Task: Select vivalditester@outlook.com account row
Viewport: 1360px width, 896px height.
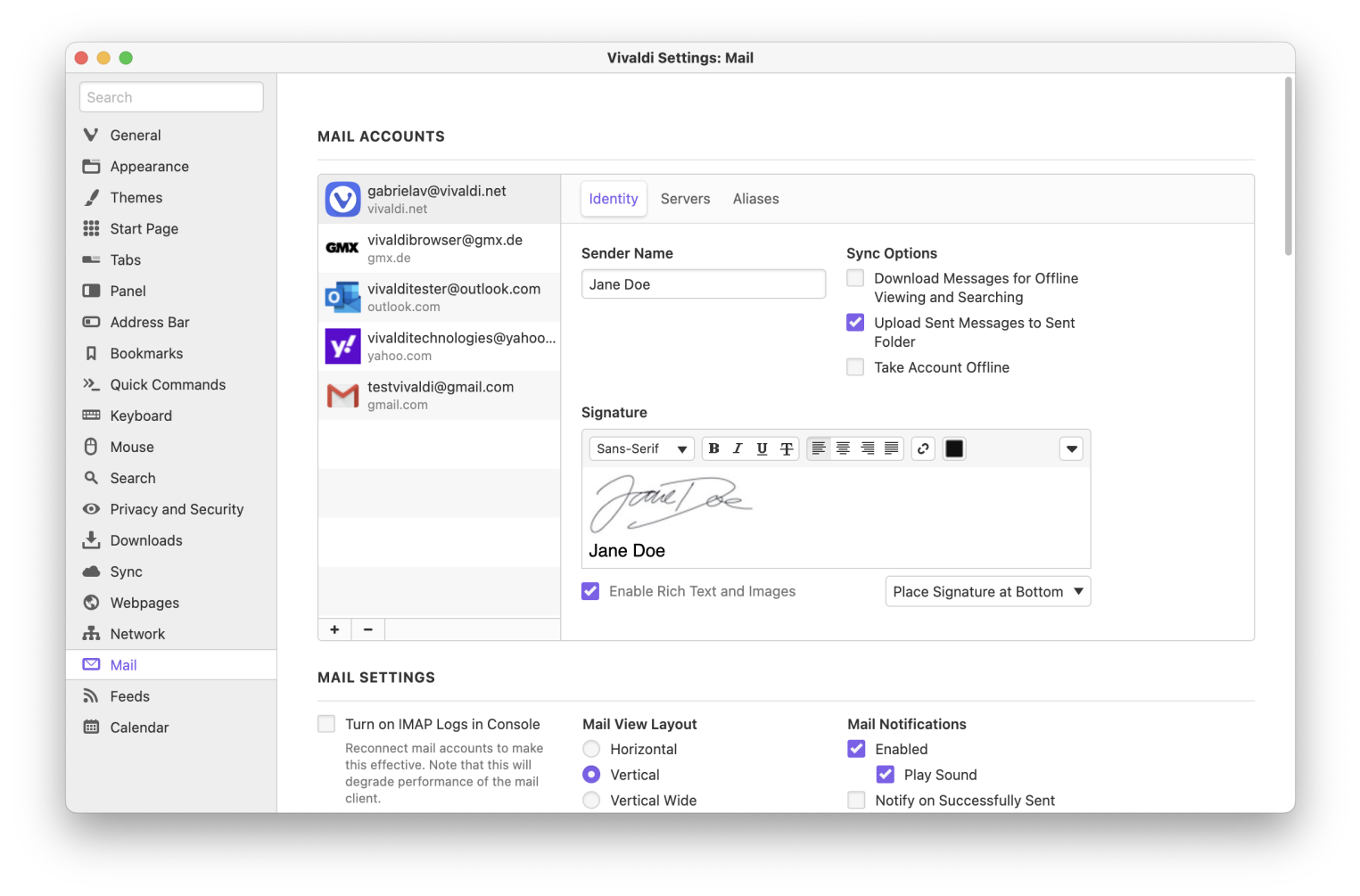Action: [440, 297]
